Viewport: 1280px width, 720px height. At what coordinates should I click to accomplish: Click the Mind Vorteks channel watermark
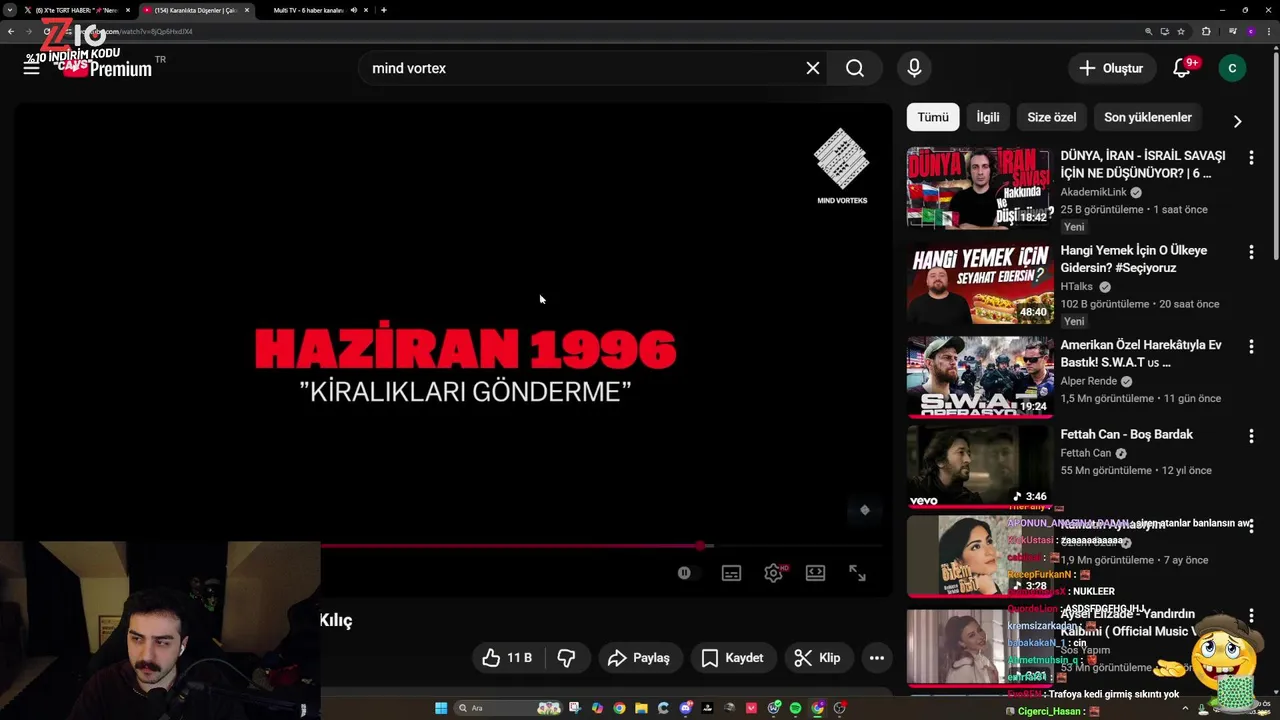coord(842,166)
